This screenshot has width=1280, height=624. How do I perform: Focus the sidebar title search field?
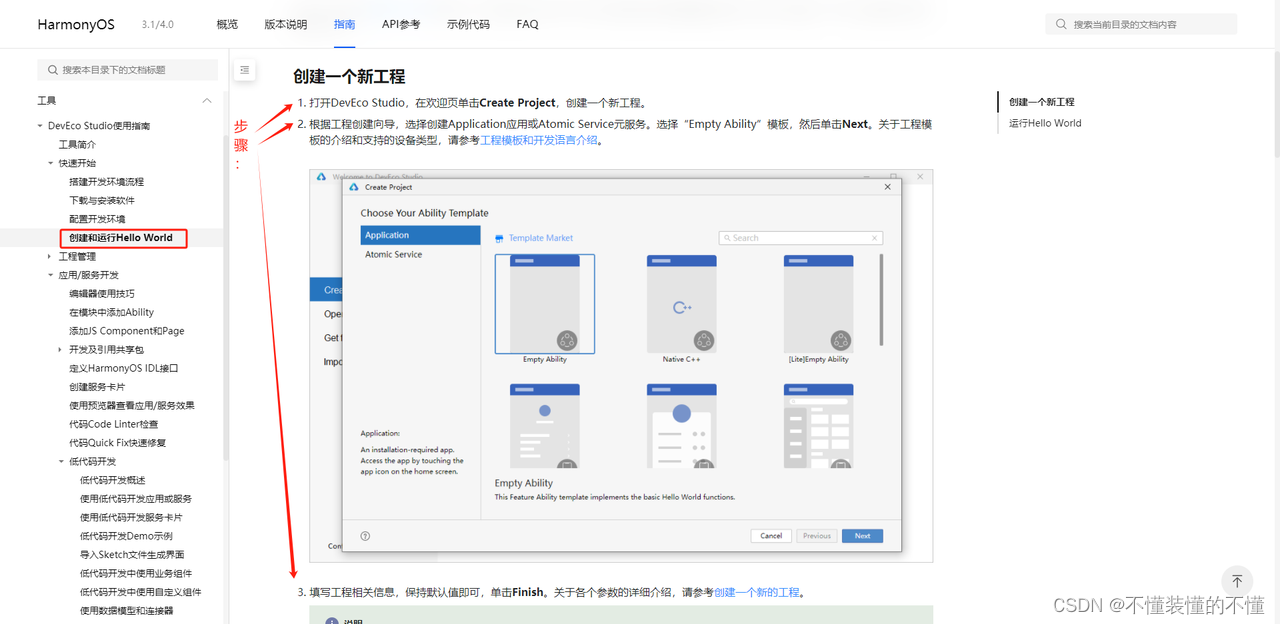[x=127, y=70]
